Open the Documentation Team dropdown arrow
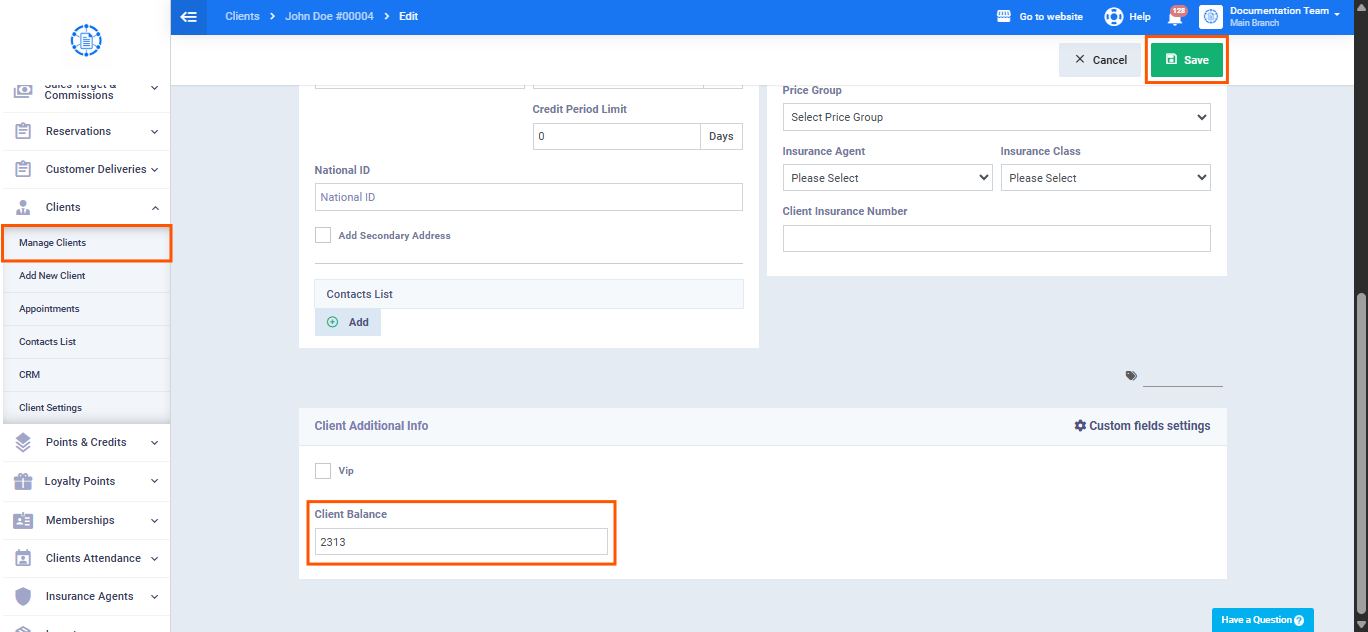The image size is (1368, 632). click(x=1337, y=13)
